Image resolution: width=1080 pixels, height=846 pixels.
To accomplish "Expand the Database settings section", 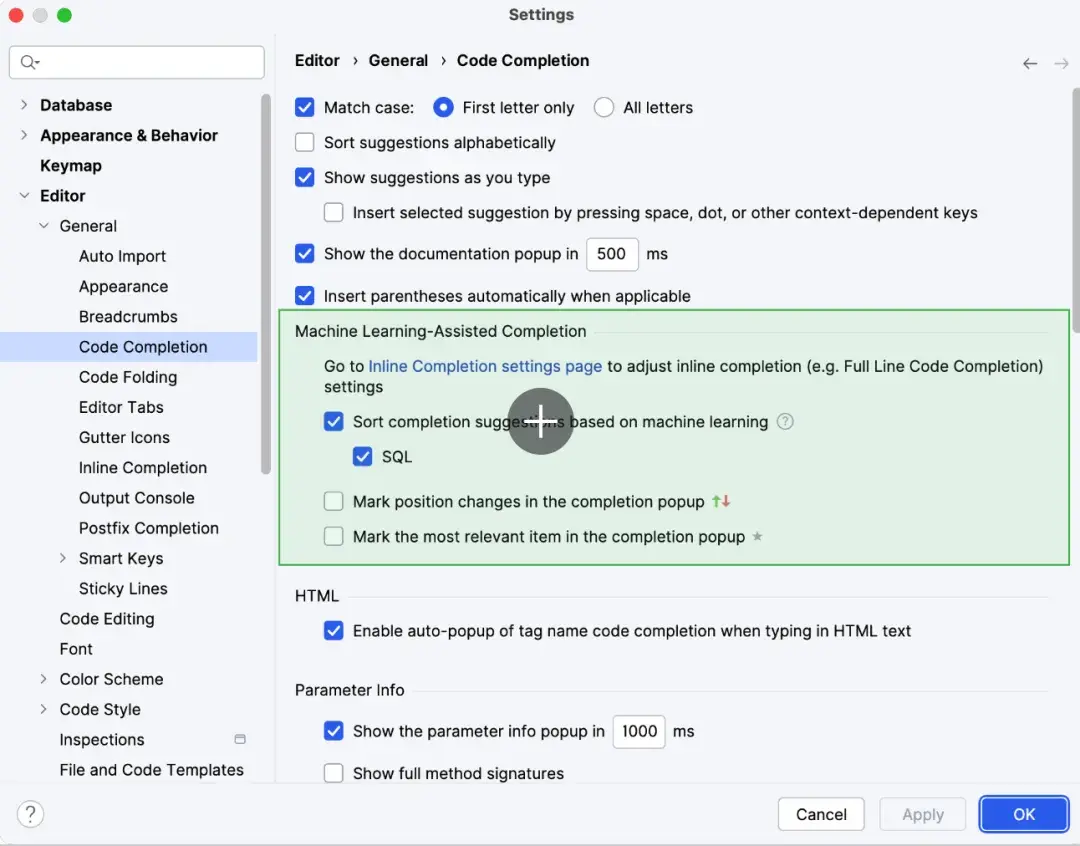I will tap(24, 105).
